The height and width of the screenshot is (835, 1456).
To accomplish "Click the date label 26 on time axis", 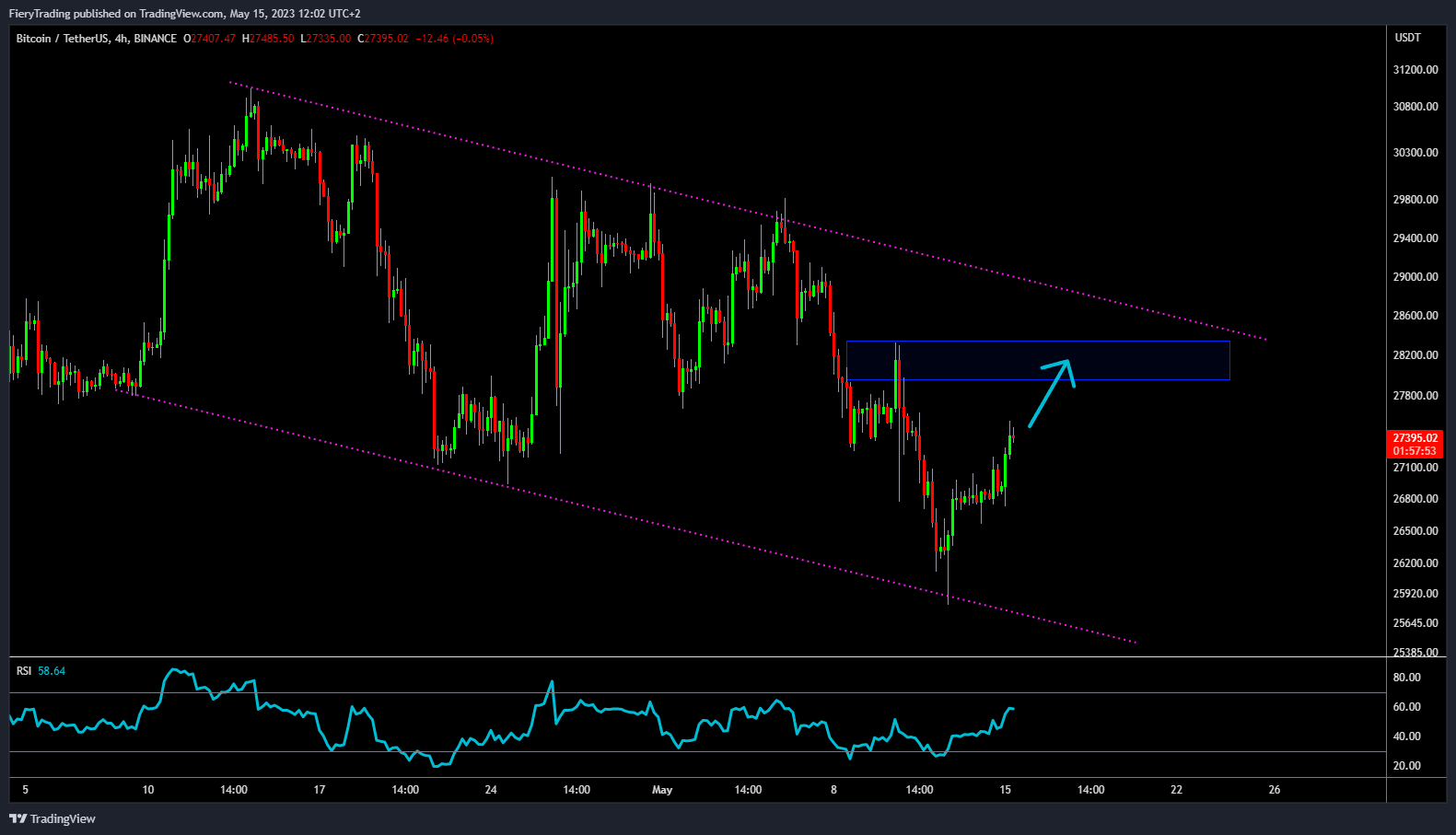I will point(1275,790).
